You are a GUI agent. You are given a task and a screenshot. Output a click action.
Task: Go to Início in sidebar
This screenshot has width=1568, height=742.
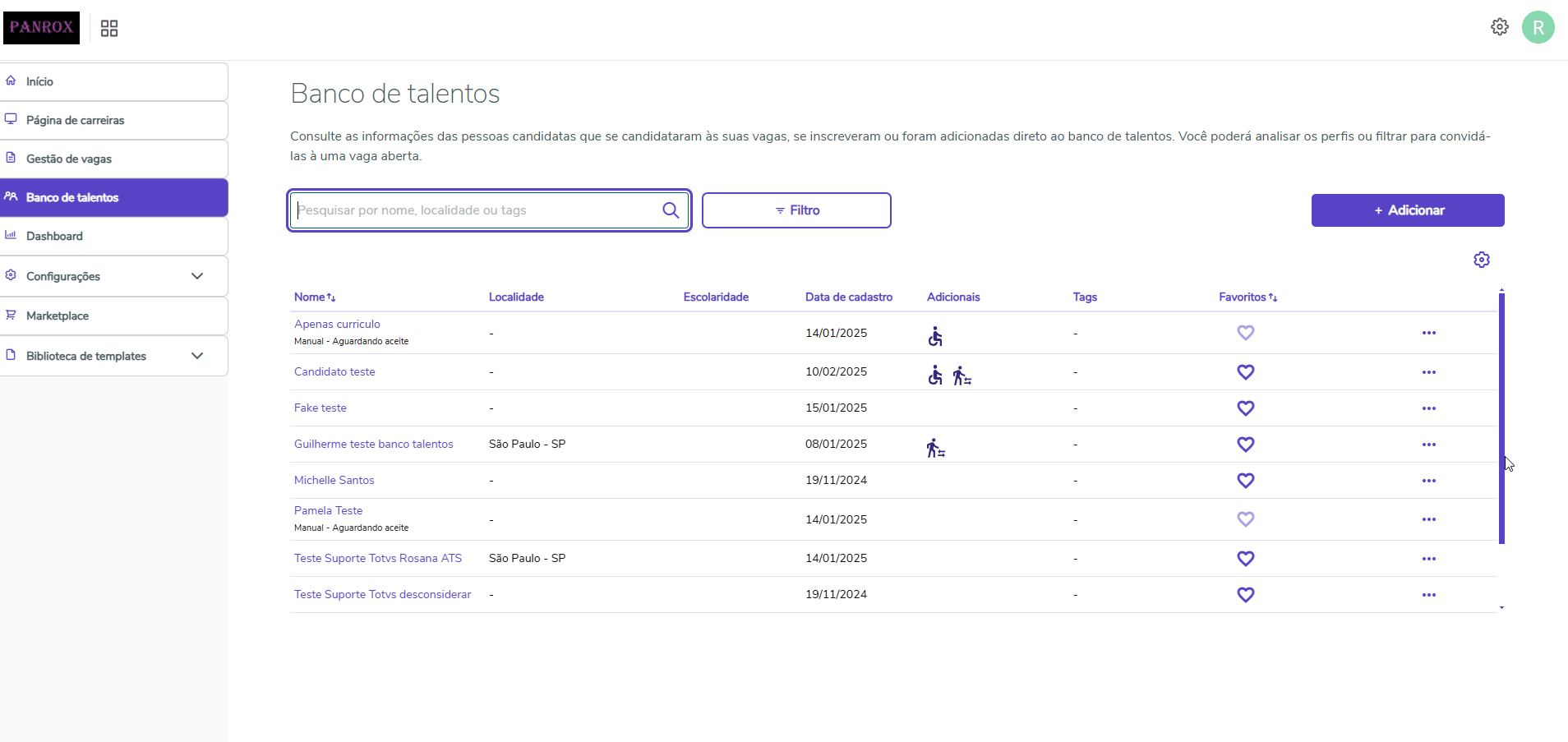click(x=113, y=81)
